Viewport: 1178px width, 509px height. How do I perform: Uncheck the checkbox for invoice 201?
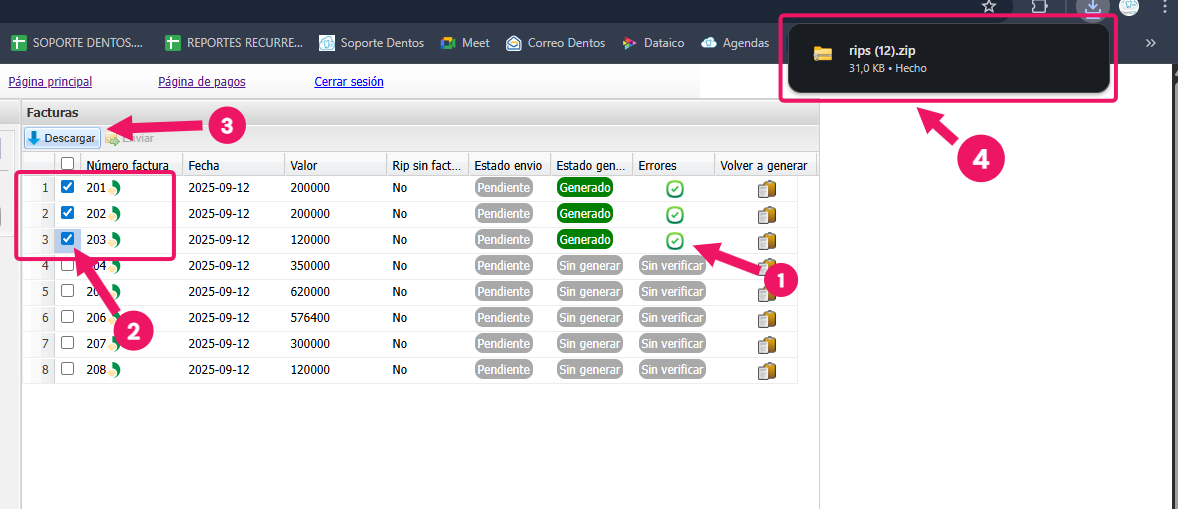pyautogui.click(x=67, y=187)
